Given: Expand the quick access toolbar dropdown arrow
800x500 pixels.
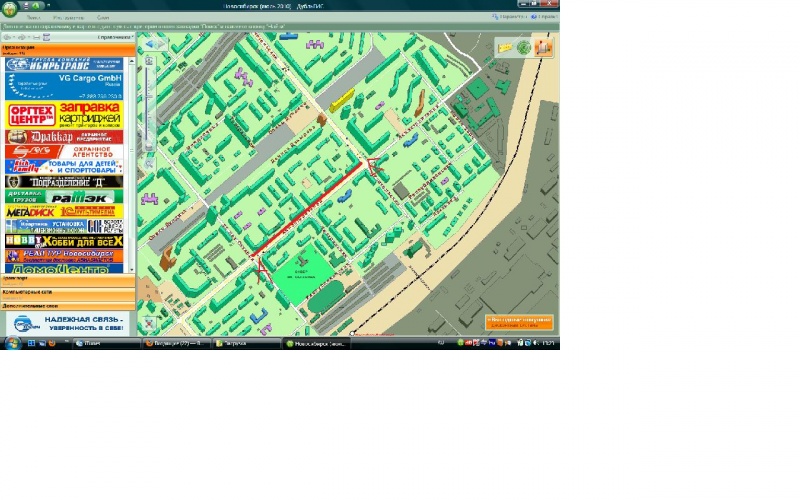Looking at the screenshot, I should pyautogui.click(x=48, y=6).
